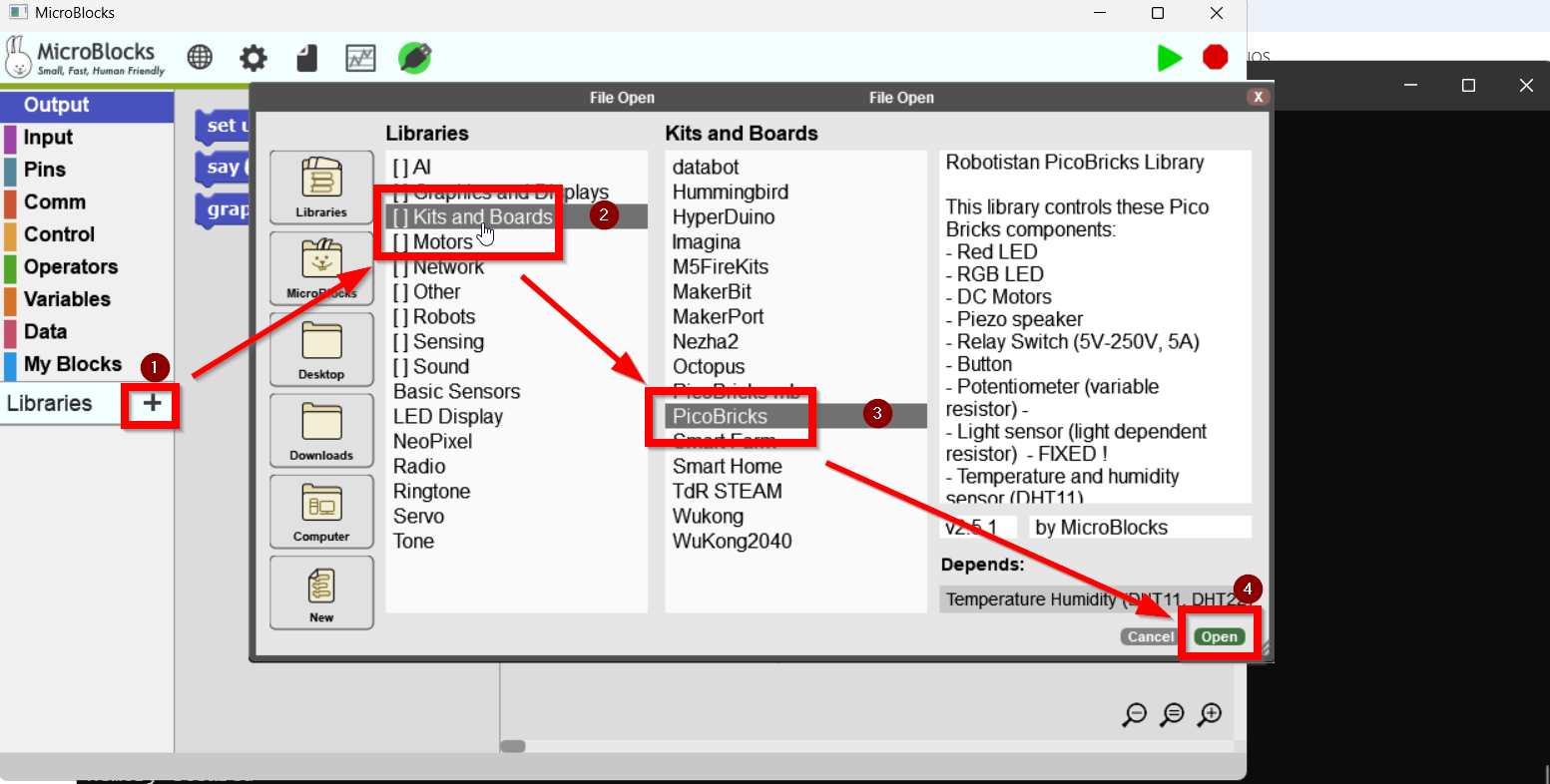
Task: Select Octopus in the list
Action: pyautogui.click(x=796, y=367)
